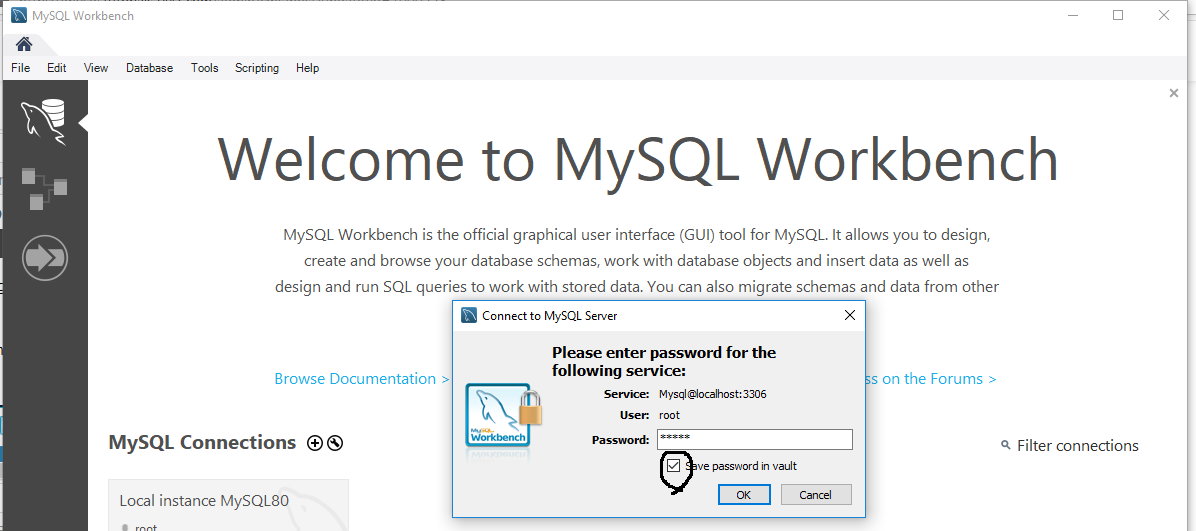This screenshot has height=531, width=1196.
Task: Open the Scripting menu
Action: point(257,68)
